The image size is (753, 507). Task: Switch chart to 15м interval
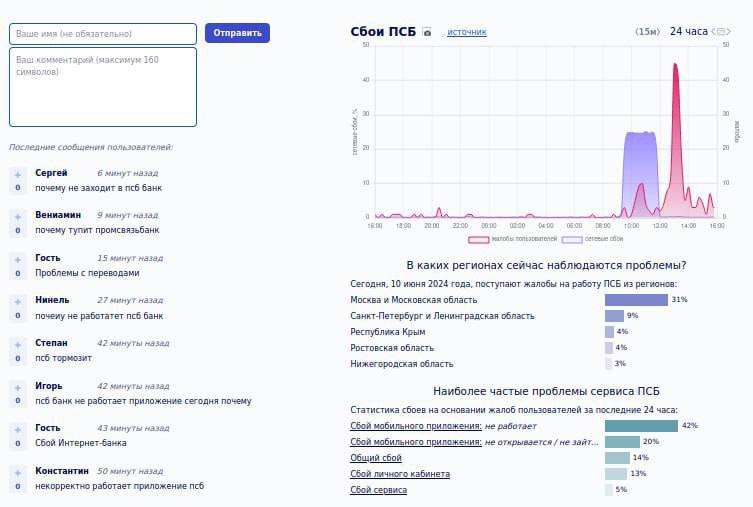click(647, 32)
